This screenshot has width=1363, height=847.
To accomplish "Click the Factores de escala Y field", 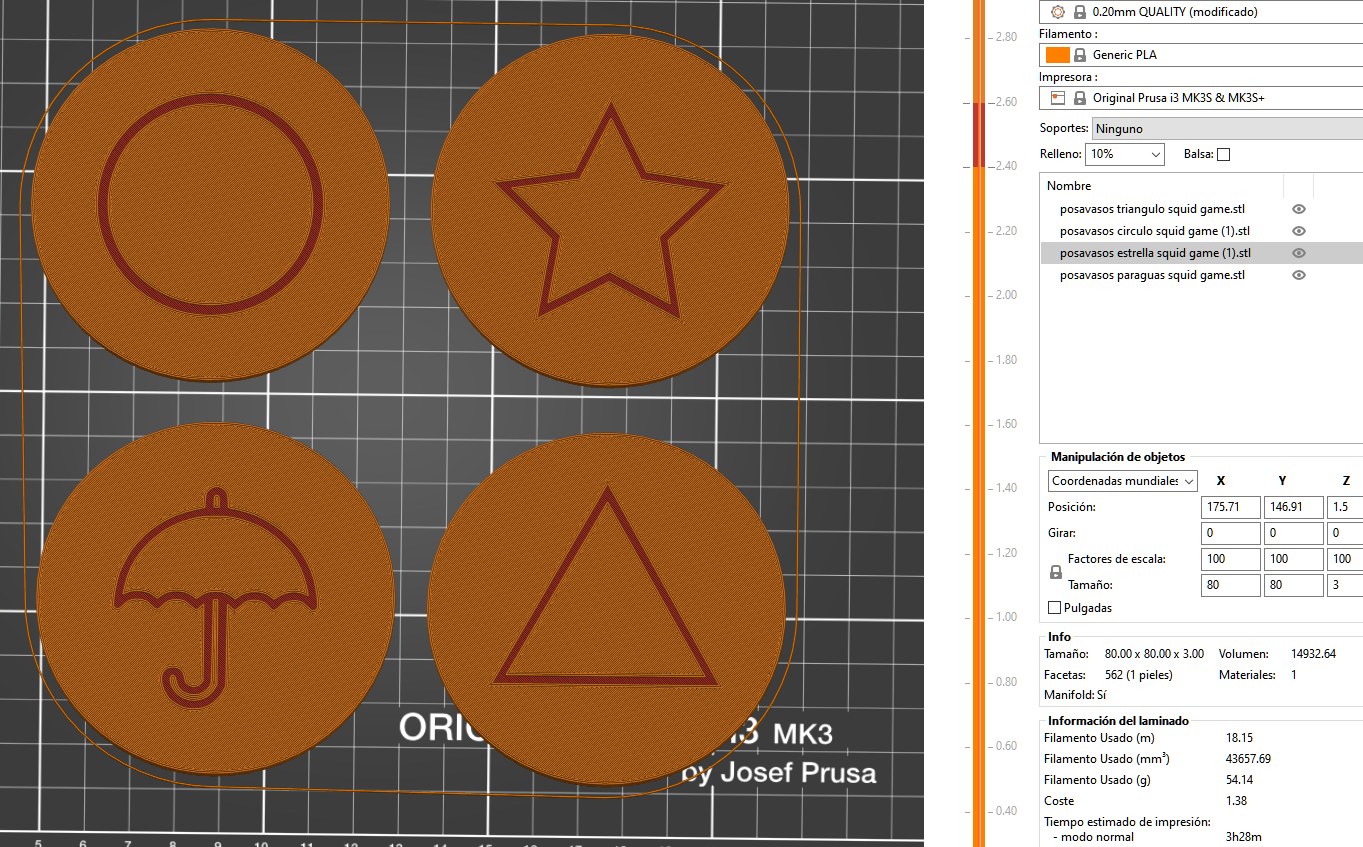I will (1294, 560).
